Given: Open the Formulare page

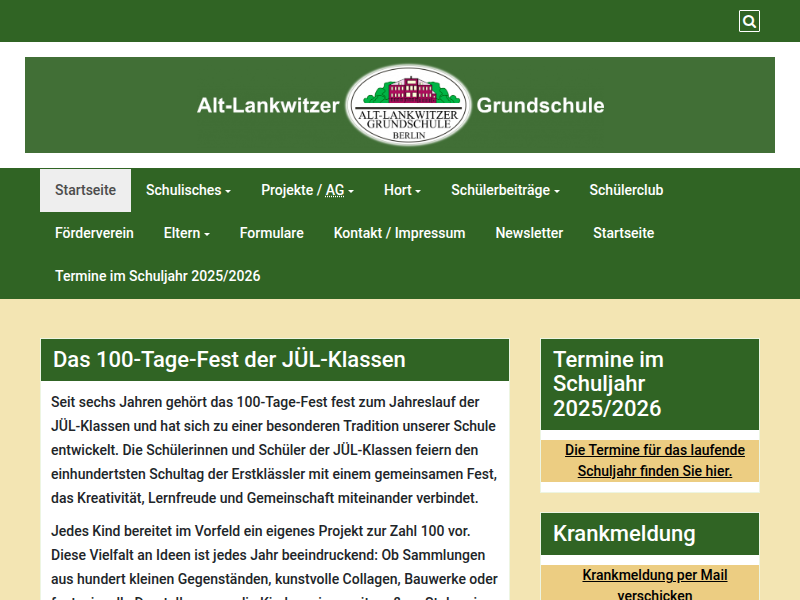Looking at the screenshot, I should pos(271,233).
